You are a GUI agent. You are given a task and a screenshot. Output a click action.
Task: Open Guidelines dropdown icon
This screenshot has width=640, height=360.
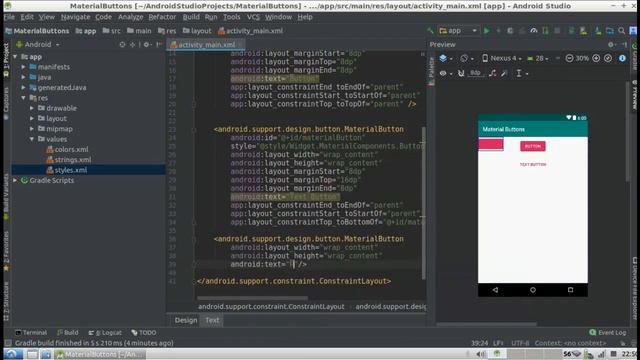point(521,73)
